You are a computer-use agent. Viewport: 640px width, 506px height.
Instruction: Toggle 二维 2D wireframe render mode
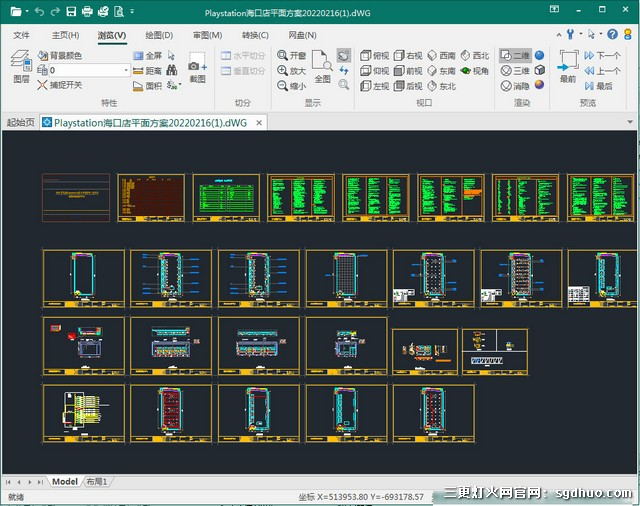click(x=515, y=55)
